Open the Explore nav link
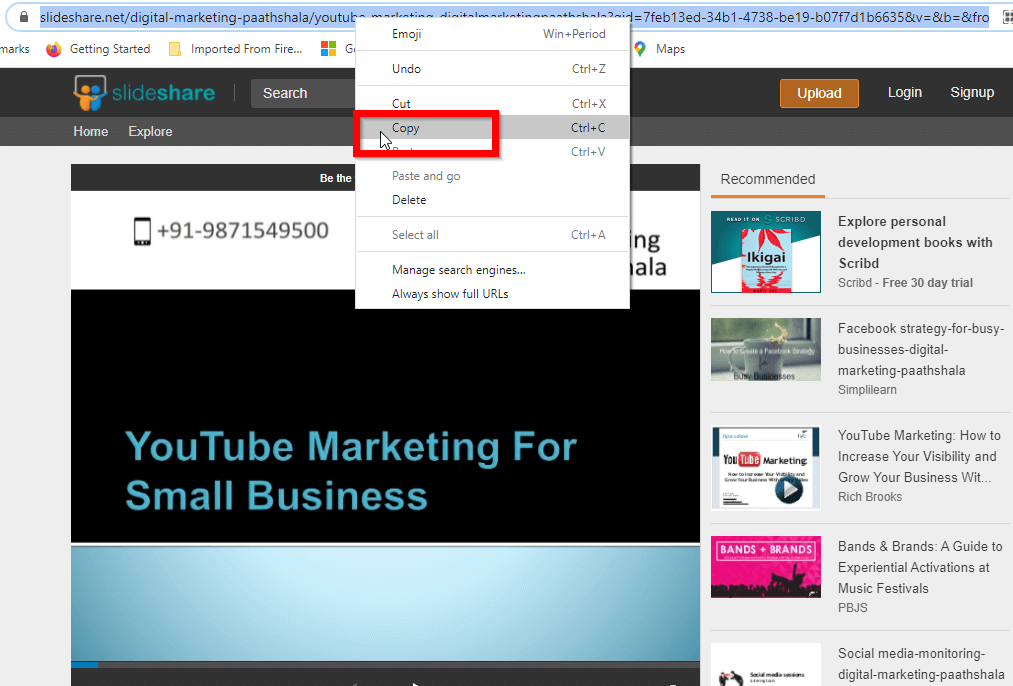Image resolution: width=1013 pixels, height=686 pixels. 151,131
